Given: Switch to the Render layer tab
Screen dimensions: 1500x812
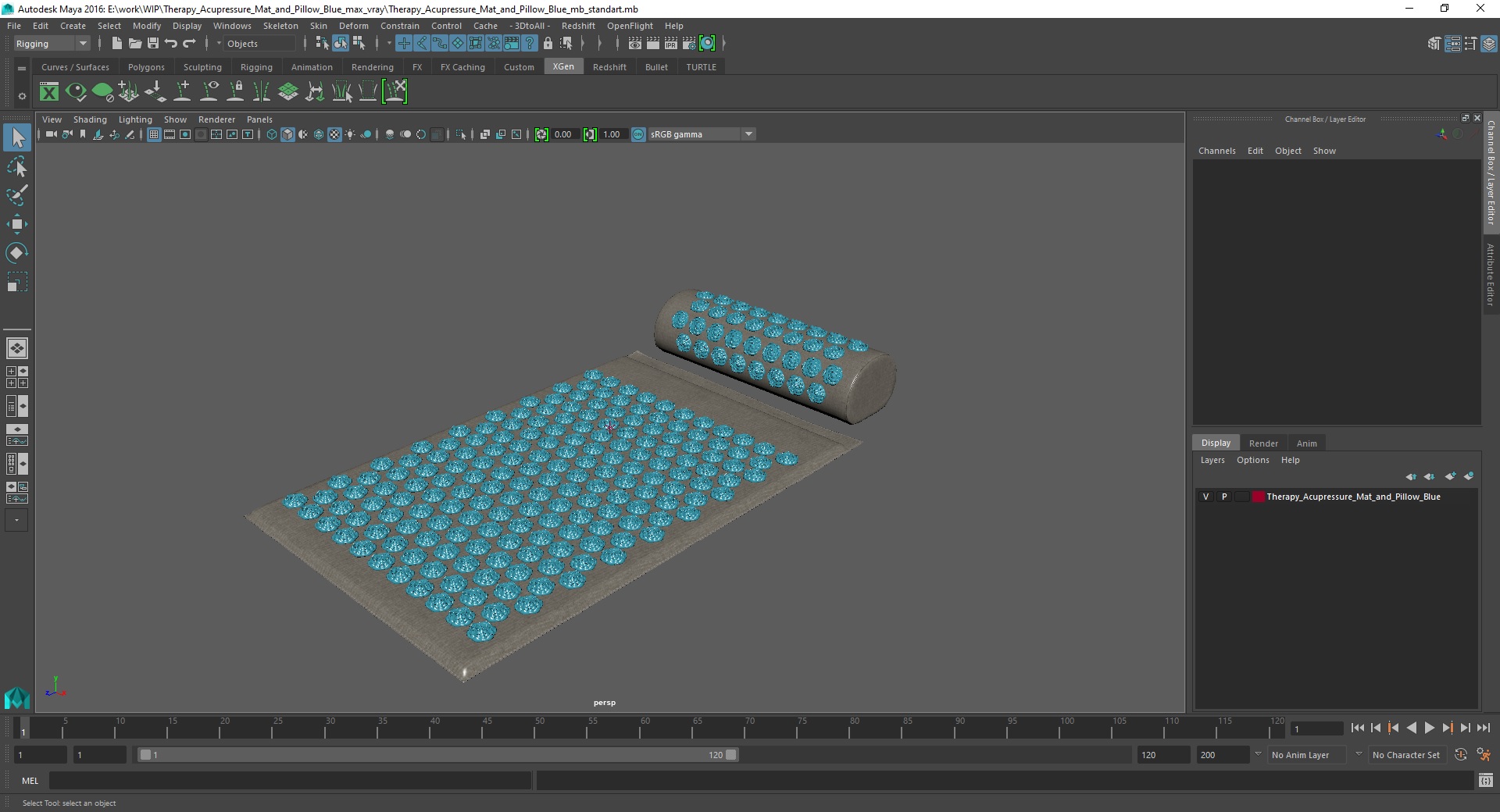Looking at the screenshot, I should pyautogui.click(x=1263, y=443).
